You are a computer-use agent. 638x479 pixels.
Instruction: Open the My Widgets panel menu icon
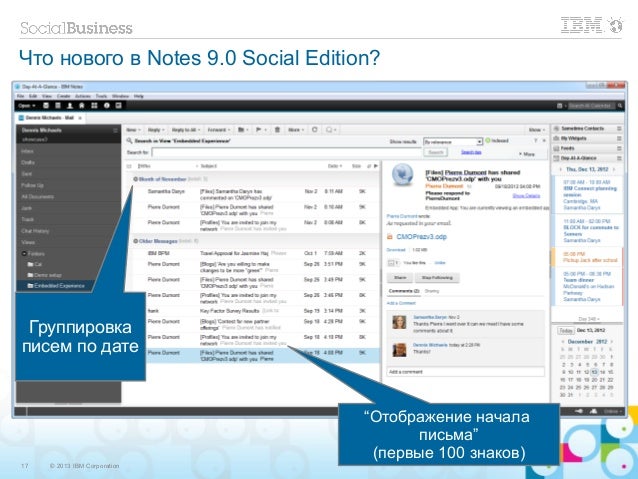(x=619, y=138)
